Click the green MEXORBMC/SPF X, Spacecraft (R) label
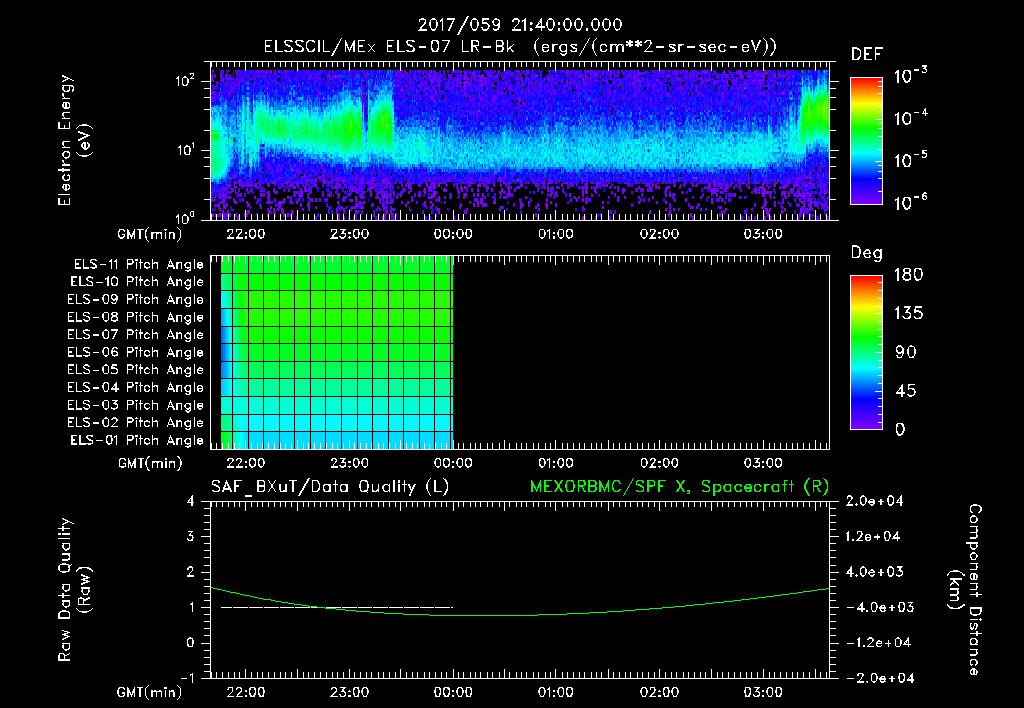The image size is (1024, 708). pyautogui.click(x=679, y=487)
